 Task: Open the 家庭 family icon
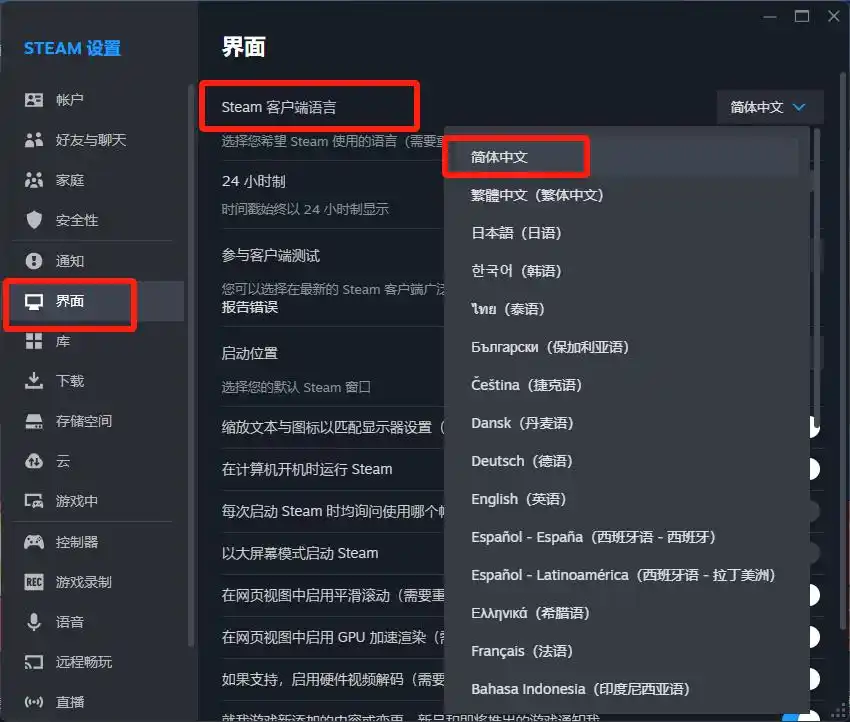pyautogui.click(x=34, y=180)
